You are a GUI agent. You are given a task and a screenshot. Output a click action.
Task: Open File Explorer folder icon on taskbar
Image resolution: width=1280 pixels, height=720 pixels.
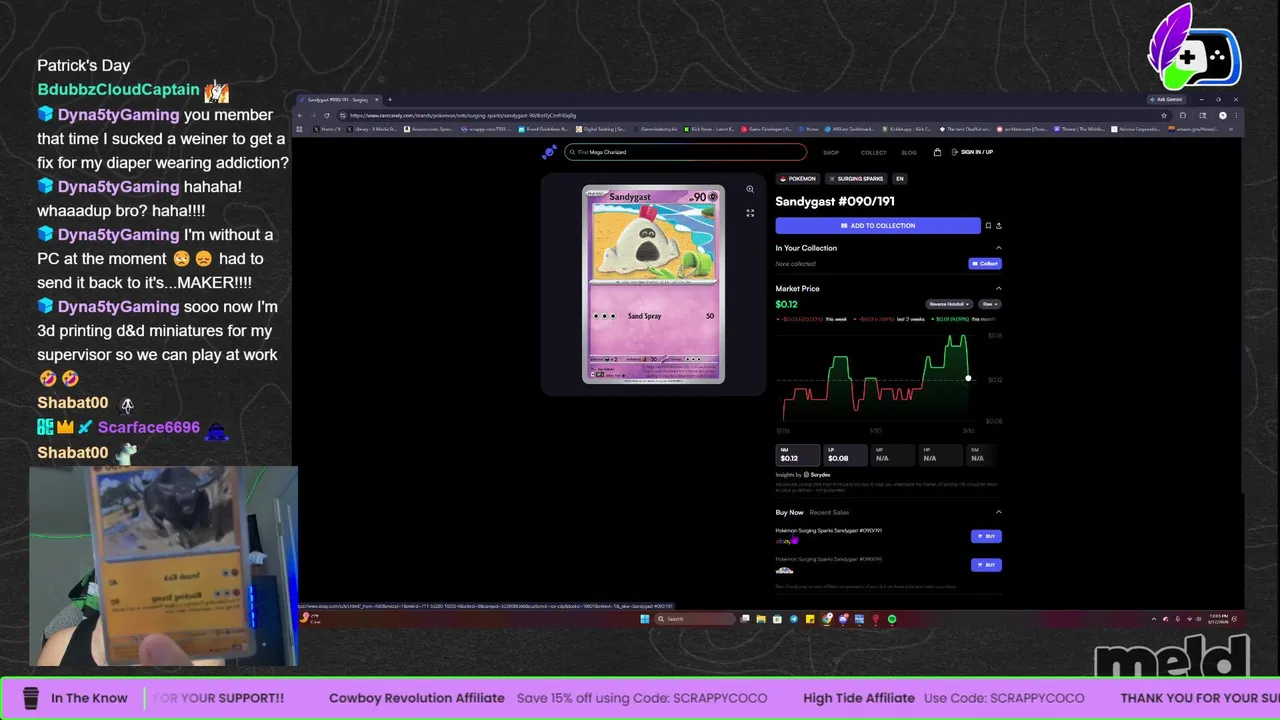(x=761, y=619)
